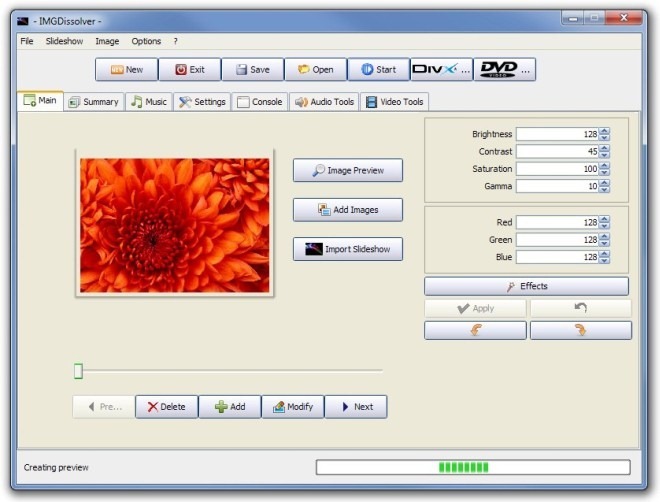Open the Slideshow menu
660x502 pixels.
(64, 41)
